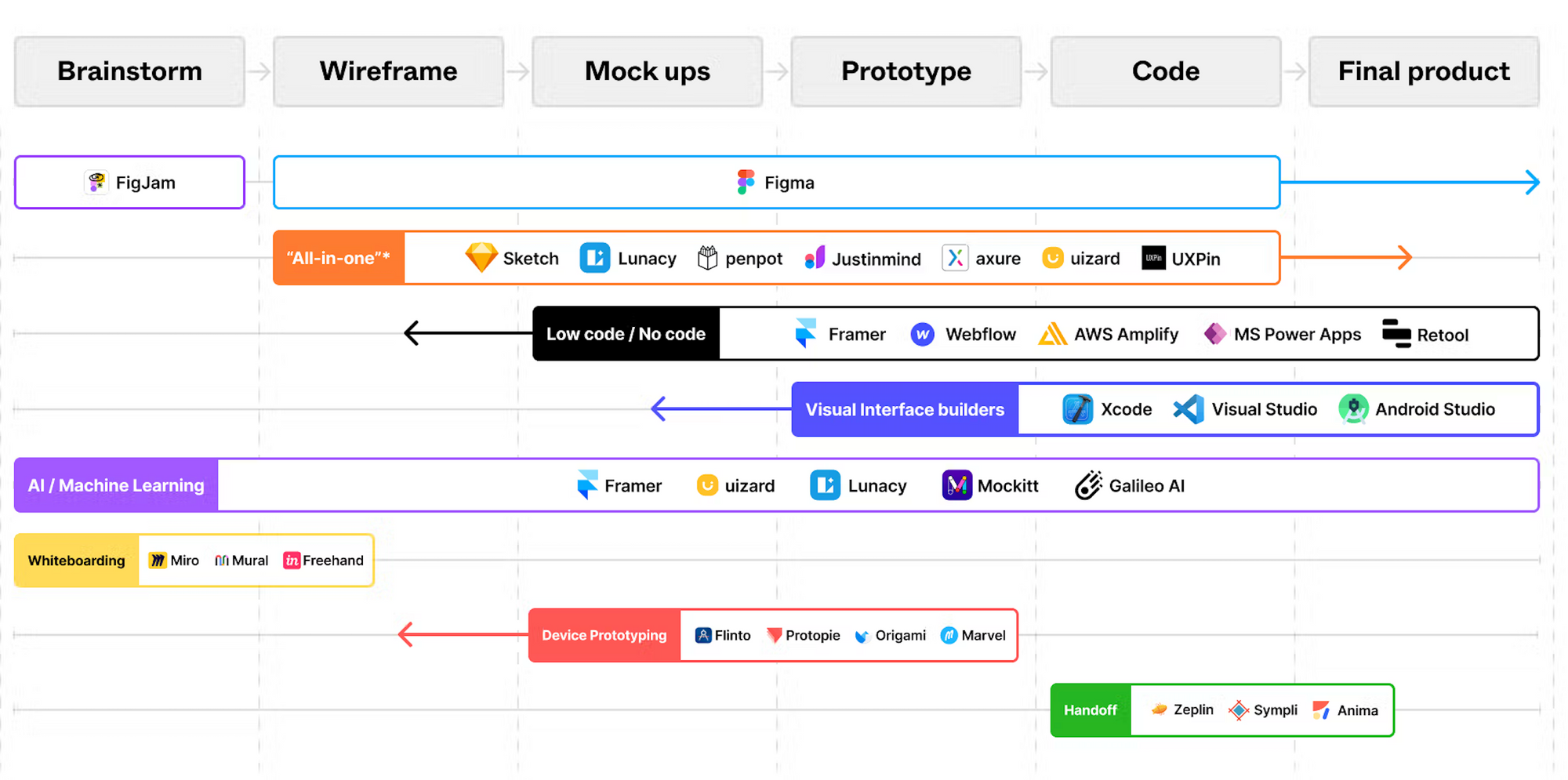Viewport: 1568px width, 780px height.
Task: Click the Visual Studio icon
Action: 1189,409
